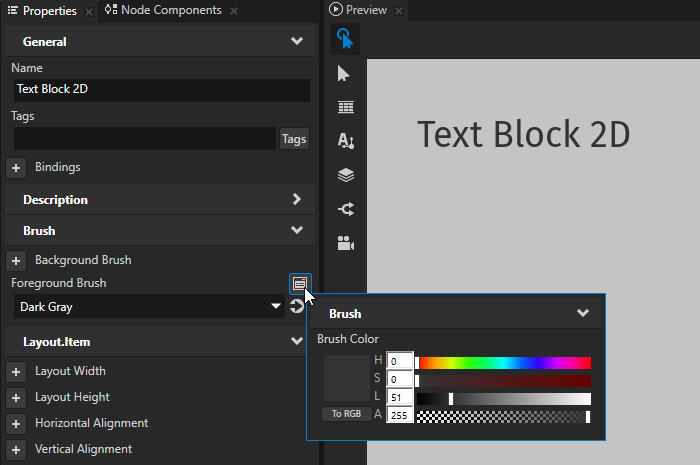Click the hue rainbow slider
Image resolution: width=700 pixels, height=465 pixels.
(x=503, y=362)
